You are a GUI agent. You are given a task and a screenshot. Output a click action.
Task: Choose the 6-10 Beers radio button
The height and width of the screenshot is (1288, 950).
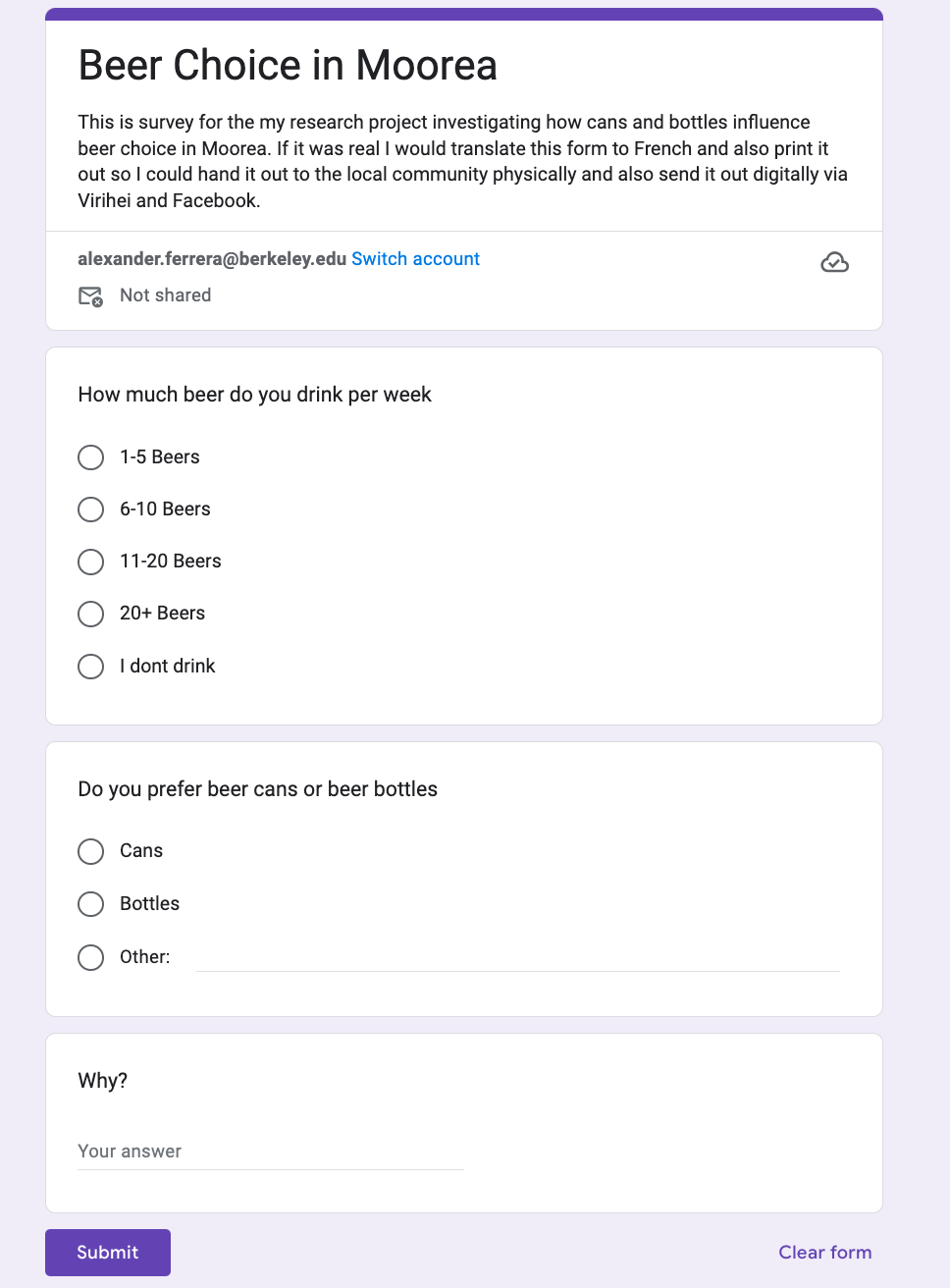[x=90, y=510]
